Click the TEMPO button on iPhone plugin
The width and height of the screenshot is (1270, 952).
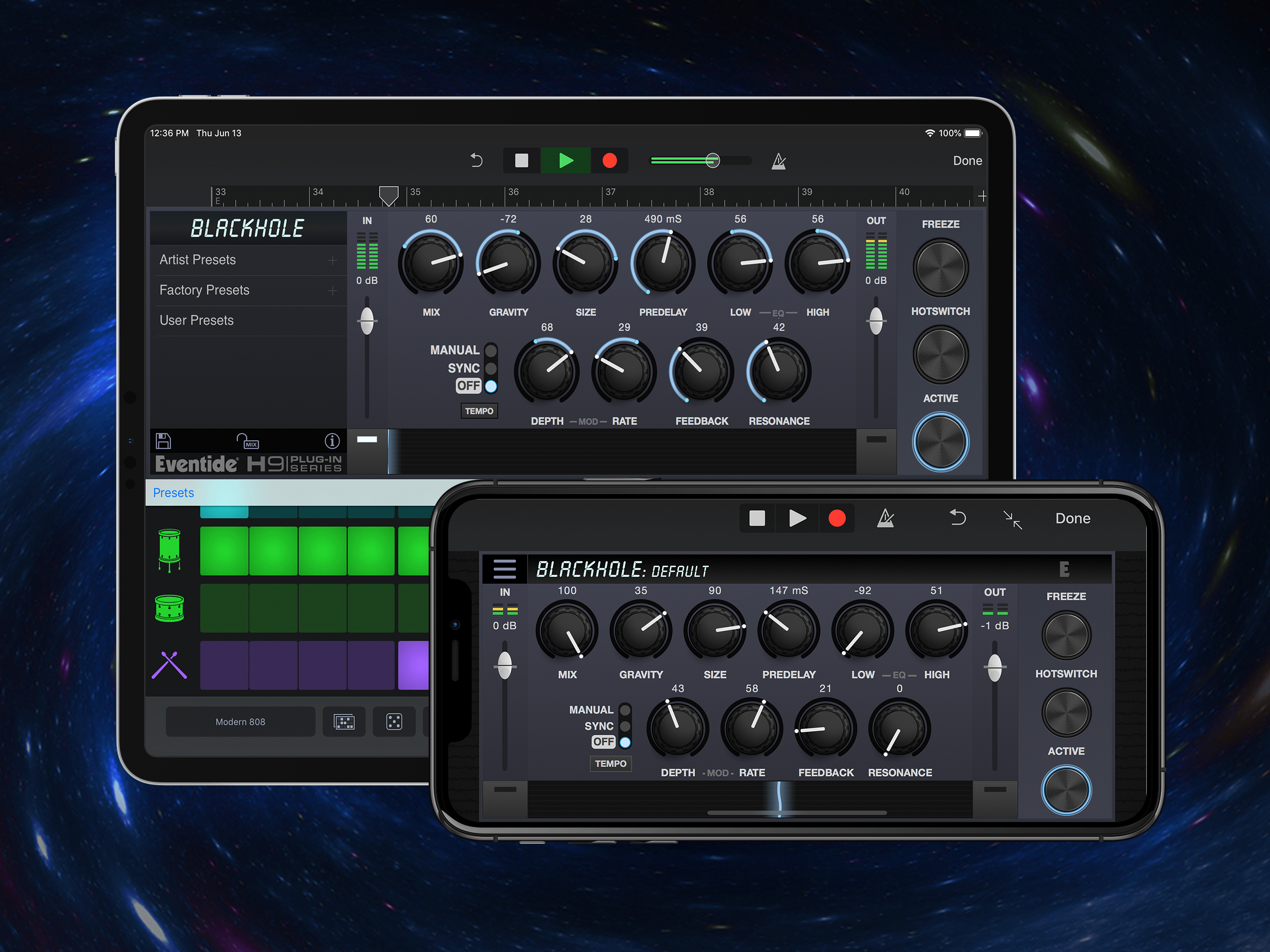(610, 764)
